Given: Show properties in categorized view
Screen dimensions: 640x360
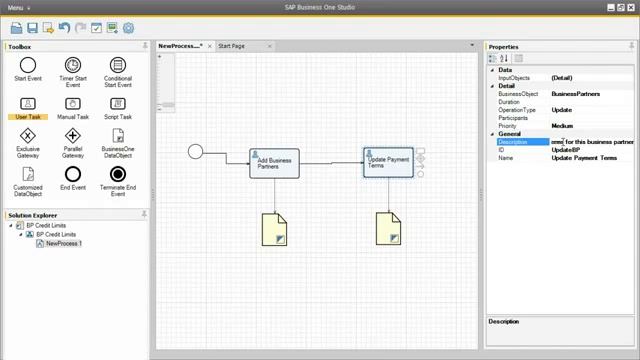Looking at the screenshot, I should click(x=493, y=59).
